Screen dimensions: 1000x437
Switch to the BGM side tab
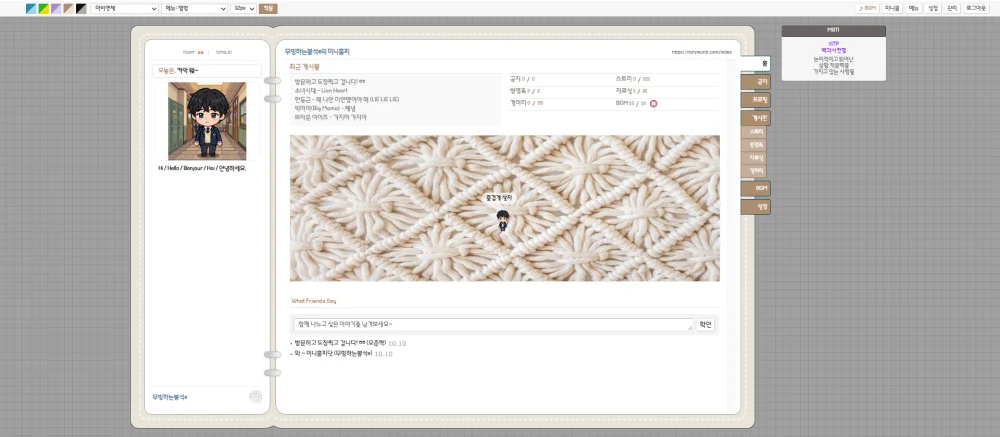point(756,189)
